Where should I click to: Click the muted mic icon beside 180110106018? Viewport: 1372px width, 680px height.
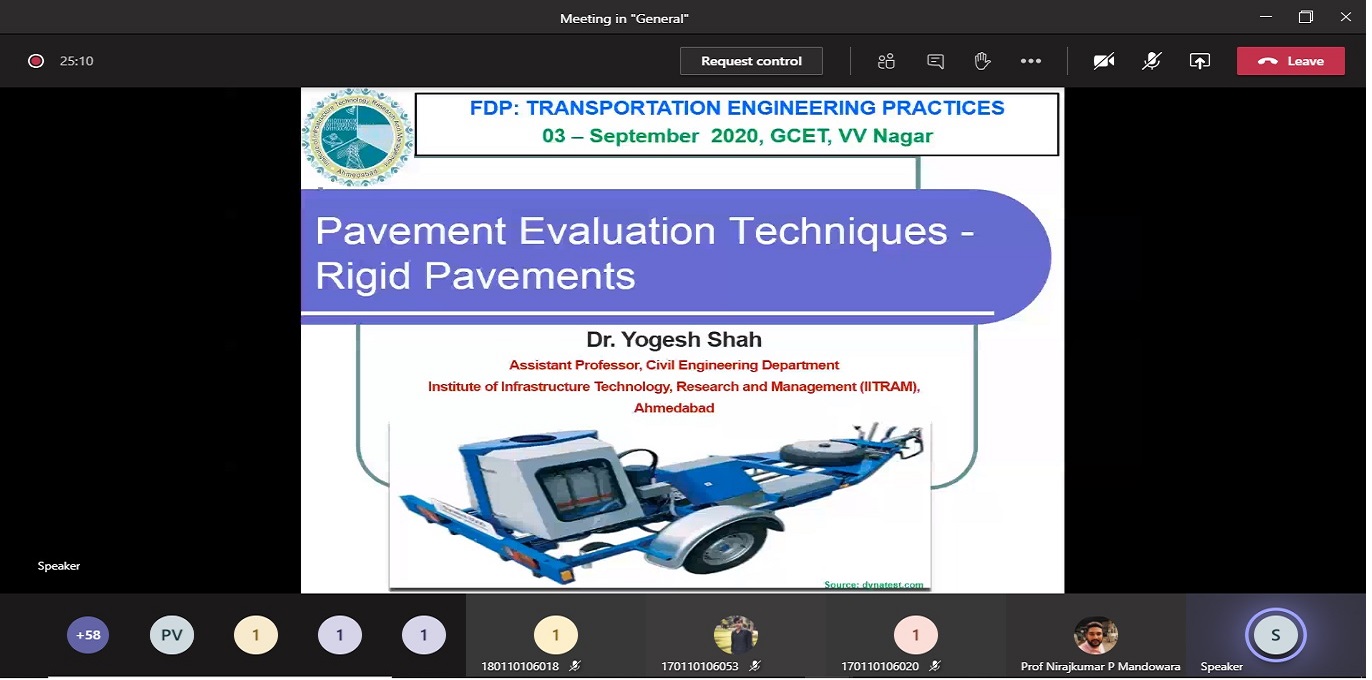[575, 666]
